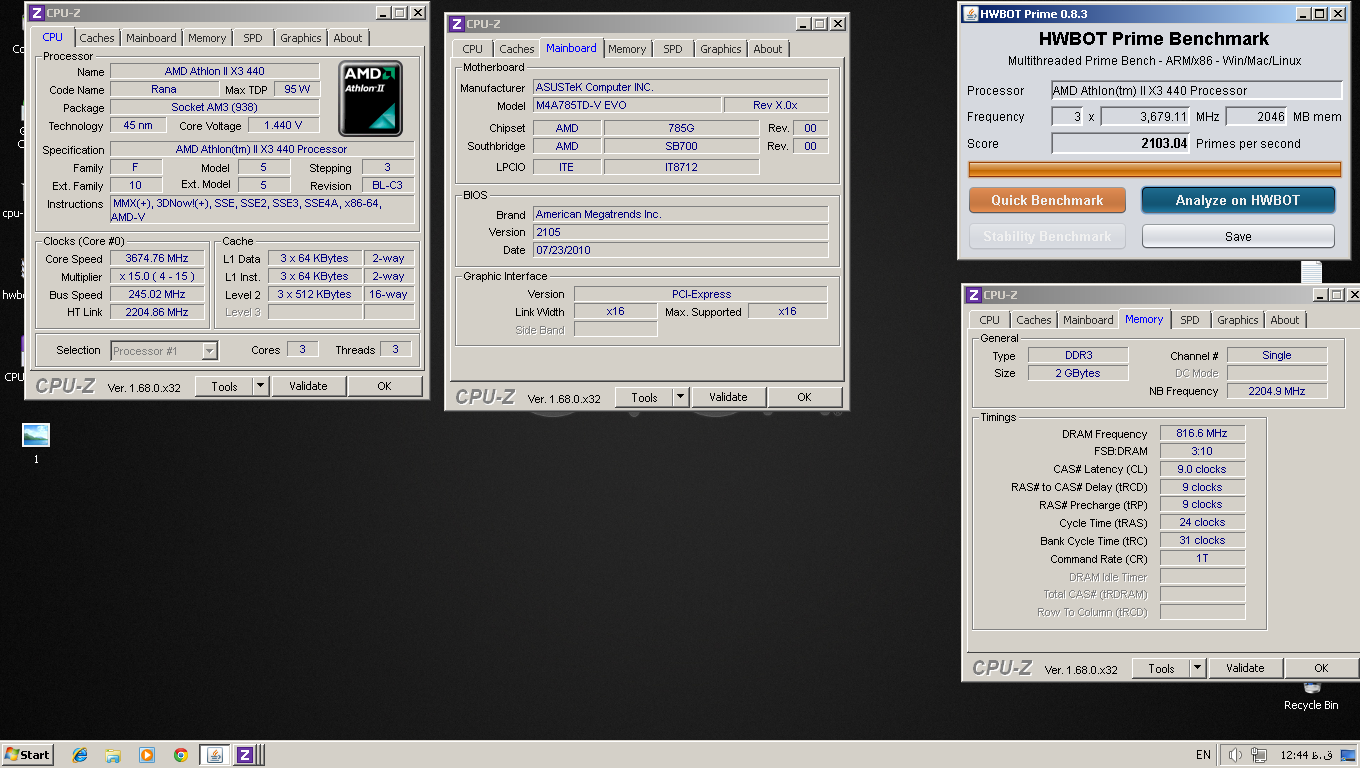Open the Recycle Bin desktop icon
This screenshot has width=1360, height=768.
tap(1311, 696)
